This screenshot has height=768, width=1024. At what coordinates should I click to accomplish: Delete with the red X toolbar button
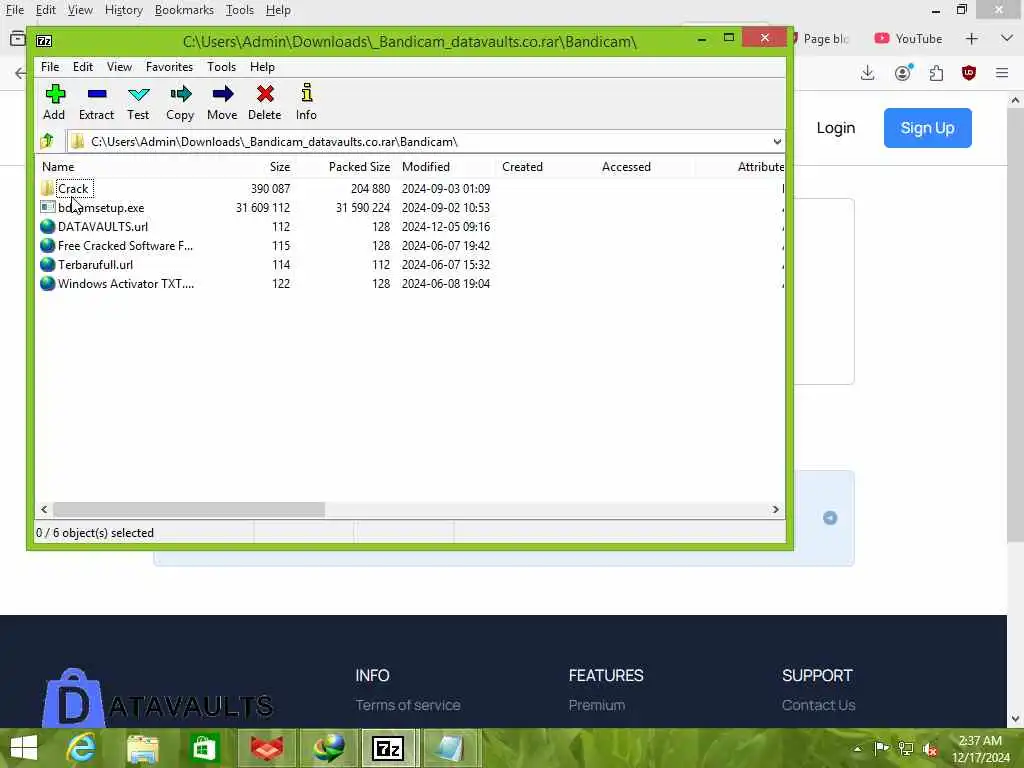(x=264, y=102)
